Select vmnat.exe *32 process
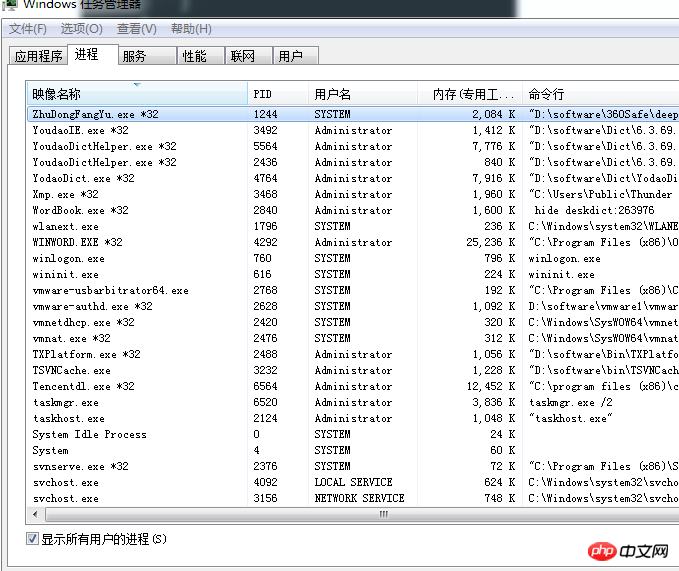Viewport: 679px width, 571px height. click(71, 339)
